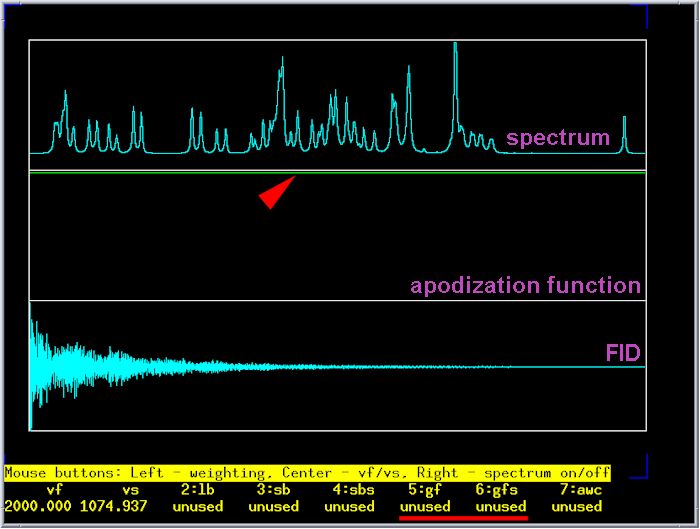700x529 pixels.
Task: Click the unused value under 4:sbs
Action: [350, 507]
